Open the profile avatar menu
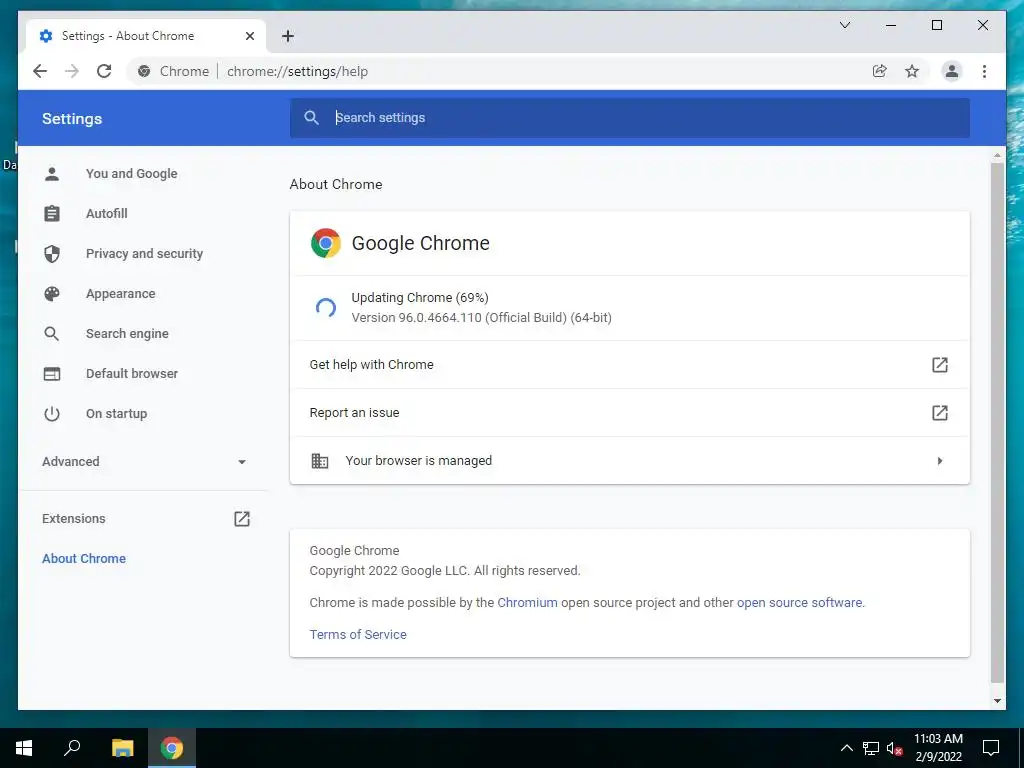The height and width of the screenshot is (768, 1024). click(x=952, y=71)
